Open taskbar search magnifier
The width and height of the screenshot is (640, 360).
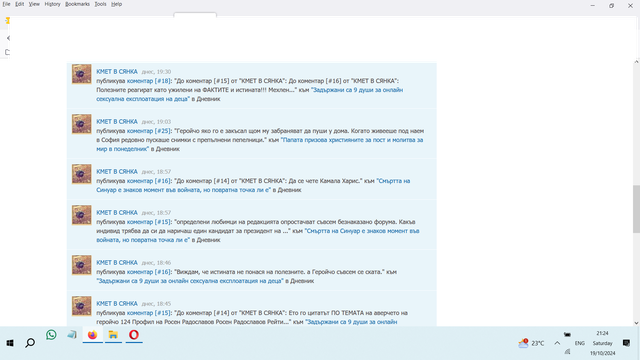coord(30,343)
